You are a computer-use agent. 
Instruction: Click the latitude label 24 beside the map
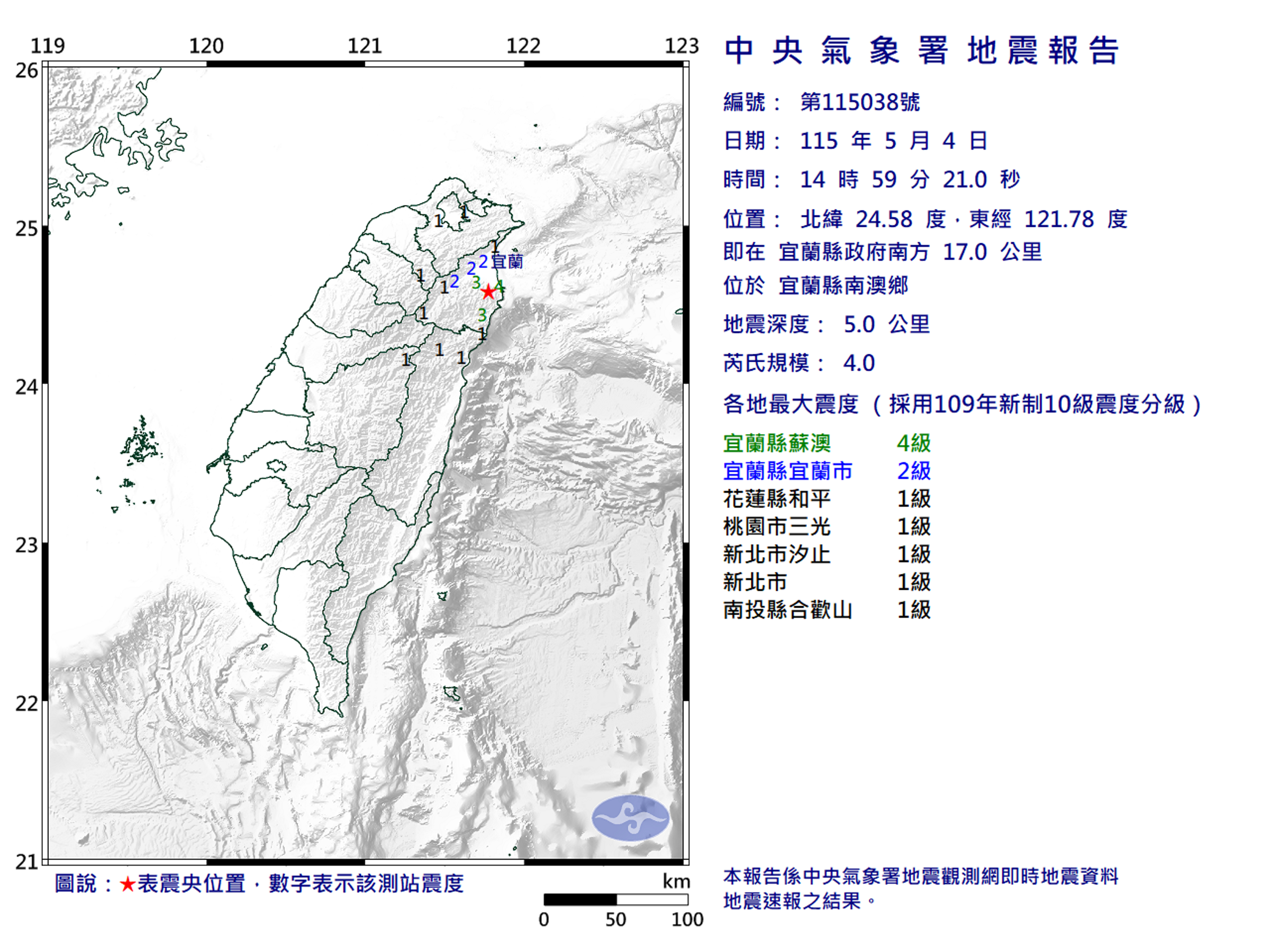pos(26,387)
